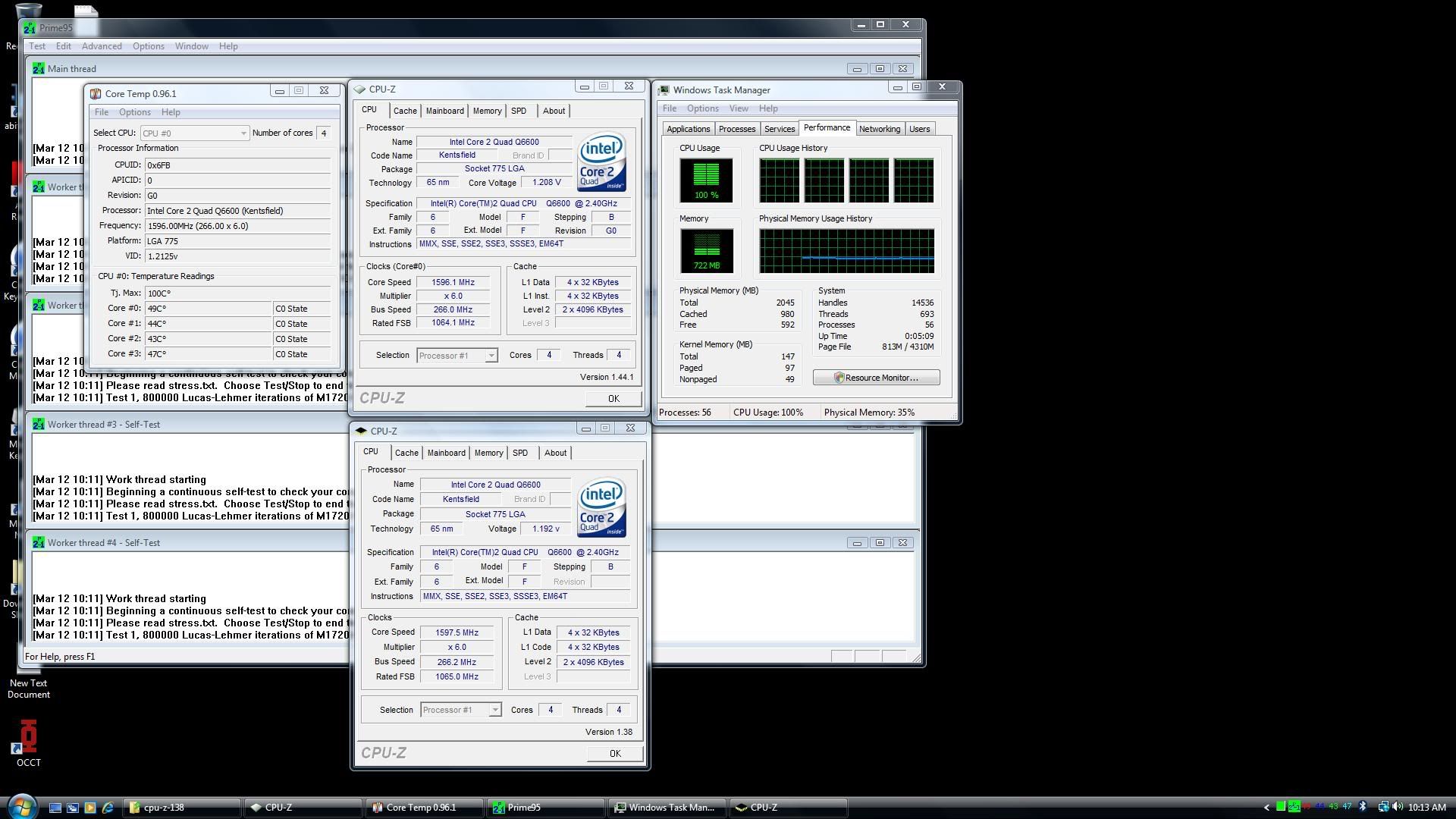Click the Resource Monitor button

click(x=876, y=378)
